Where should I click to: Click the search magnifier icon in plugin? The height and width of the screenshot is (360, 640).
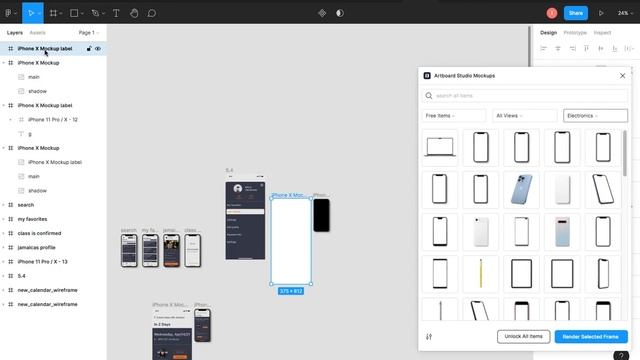[429, 96]
